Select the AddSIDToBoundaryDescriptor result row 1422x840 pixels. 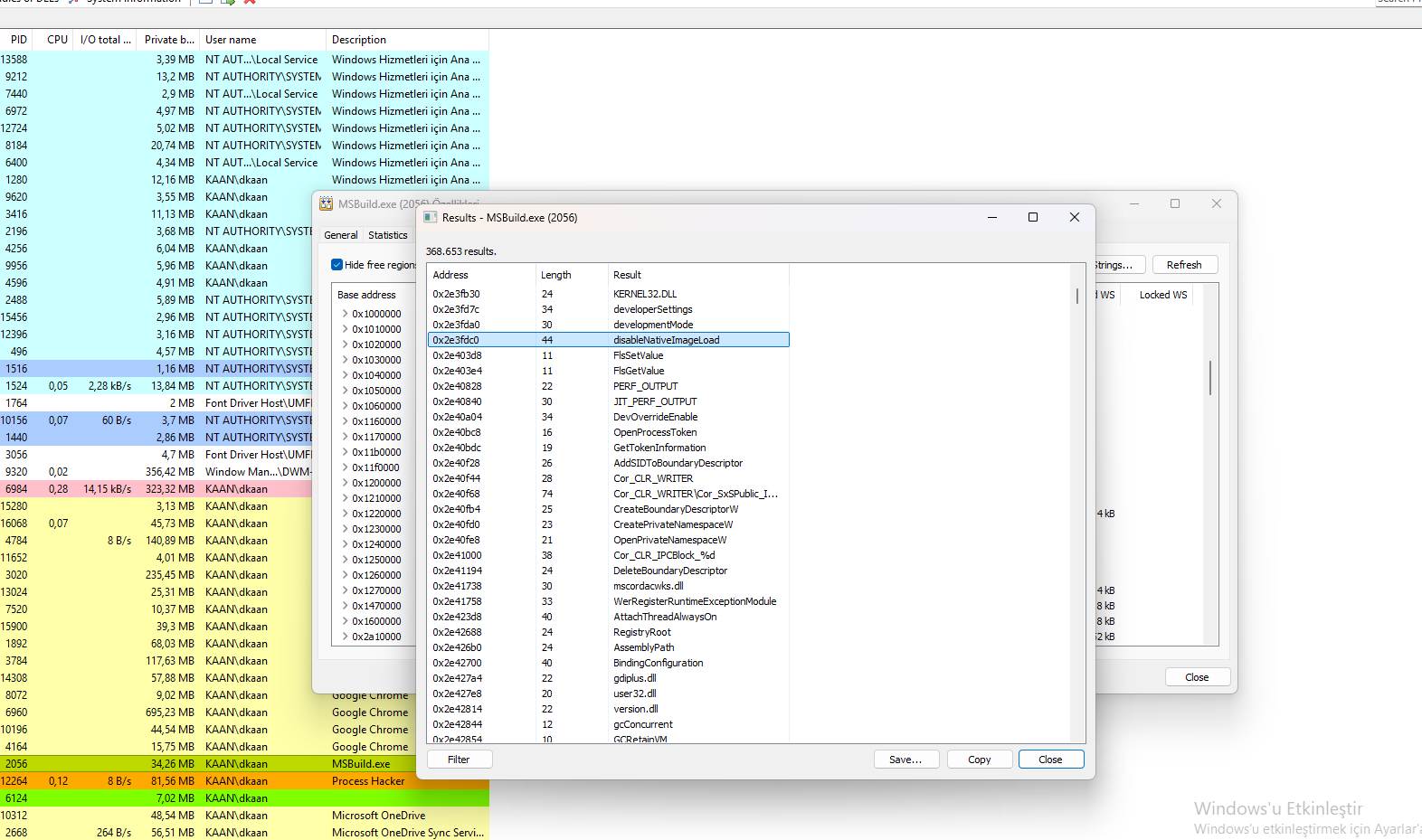click(x=608, y=463)
